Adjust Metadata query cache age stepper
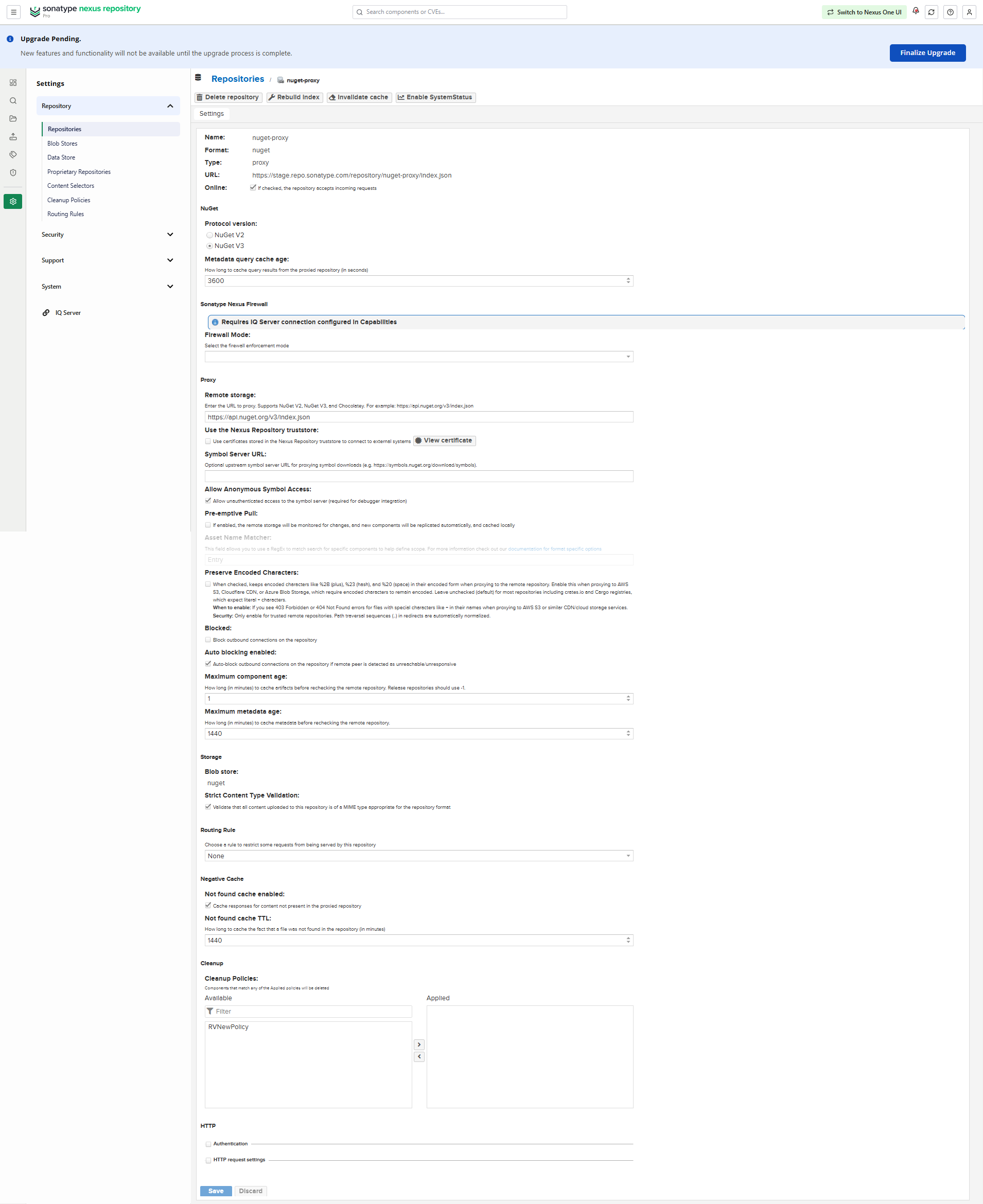The width and height of the screenshot is (983, 1204). tap(628, 281)
